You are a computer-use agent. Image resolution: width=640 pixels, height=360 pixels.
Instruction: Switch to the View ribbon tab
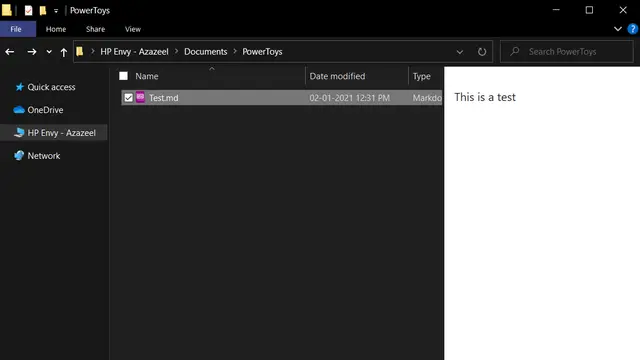click(133, 29)
